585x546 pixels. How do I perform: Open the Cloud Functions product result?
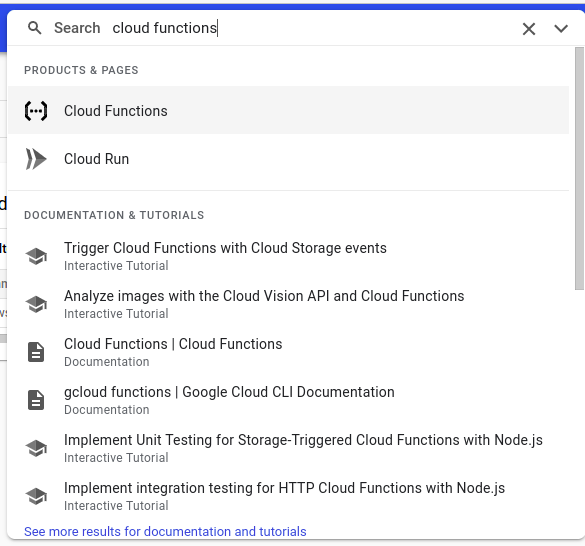click(x=288, y=110)
